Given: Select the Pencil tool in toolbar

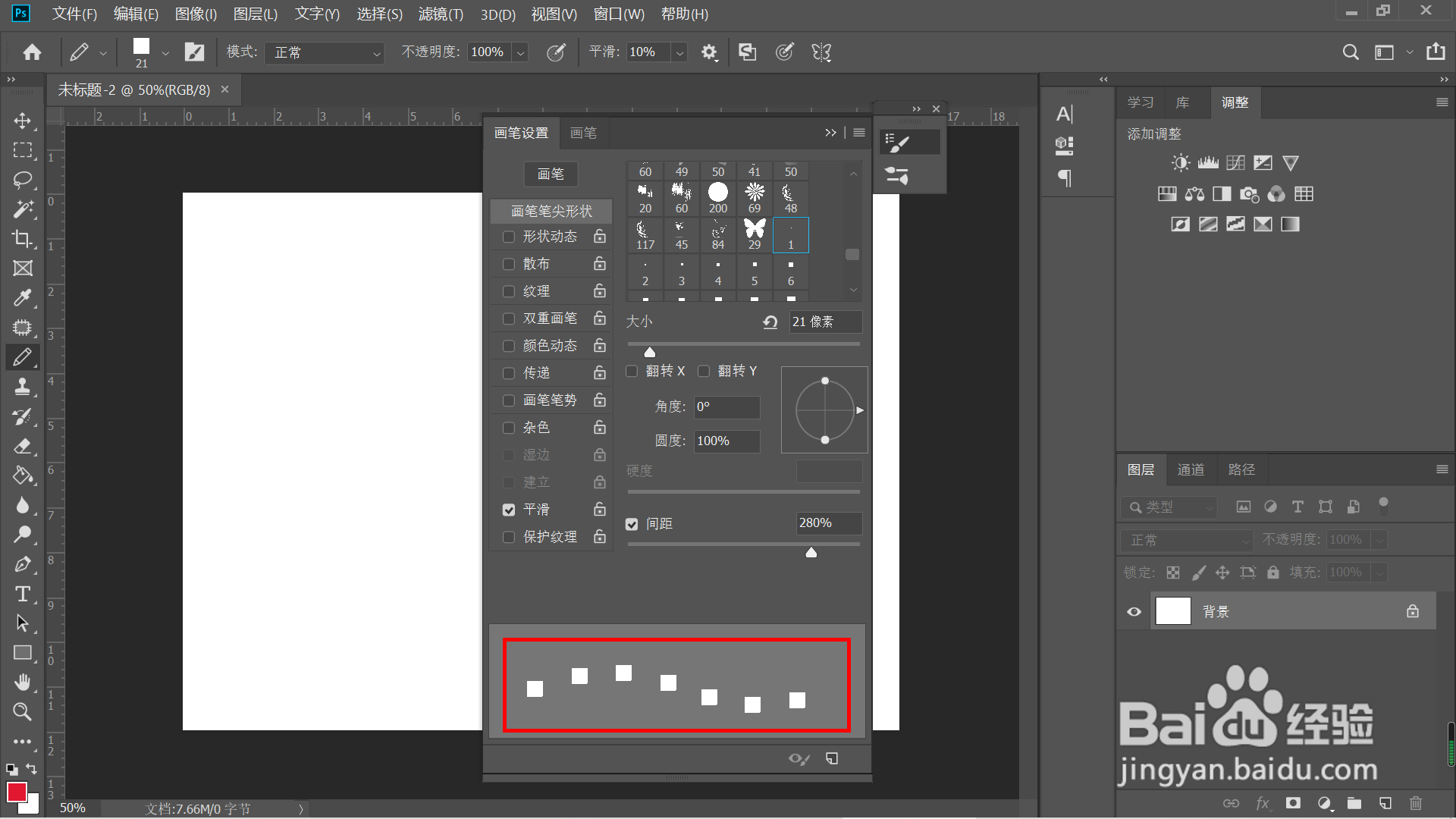Looking at the screenshot, I should [23, 356].
